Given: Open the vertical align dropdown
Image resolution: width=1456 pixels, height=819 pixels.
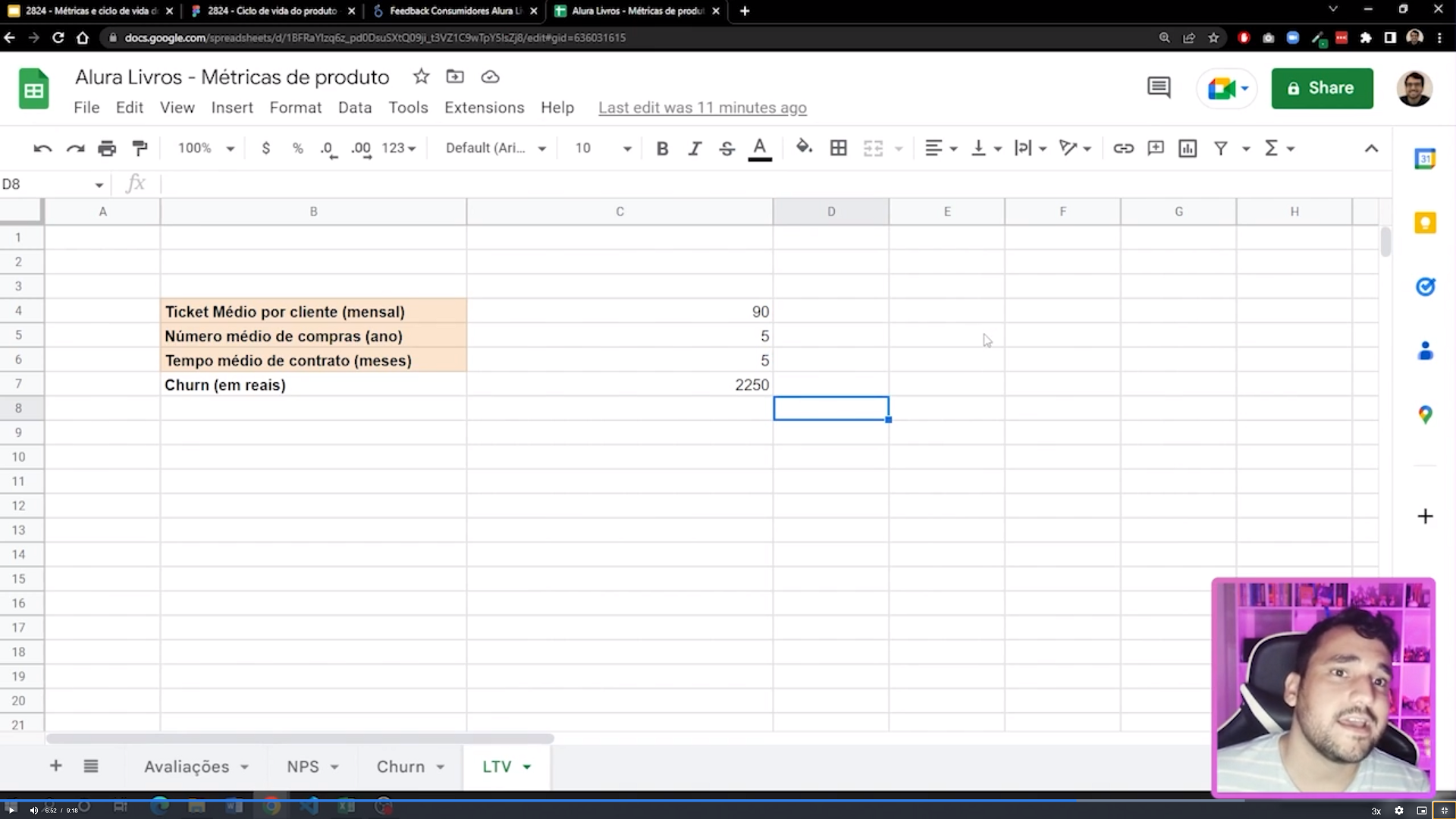Looking at the screenshot, I should (986, 149).
